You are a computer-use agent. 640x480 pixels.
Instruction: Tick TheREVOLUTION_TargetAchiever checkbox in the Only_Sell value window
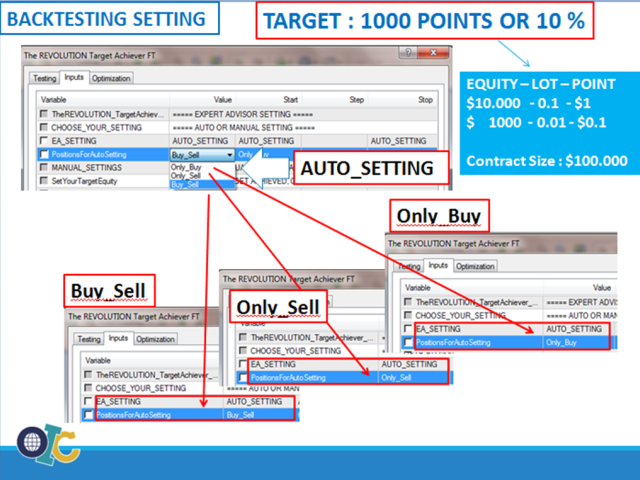pyautogui.click(x=243, y=337)
